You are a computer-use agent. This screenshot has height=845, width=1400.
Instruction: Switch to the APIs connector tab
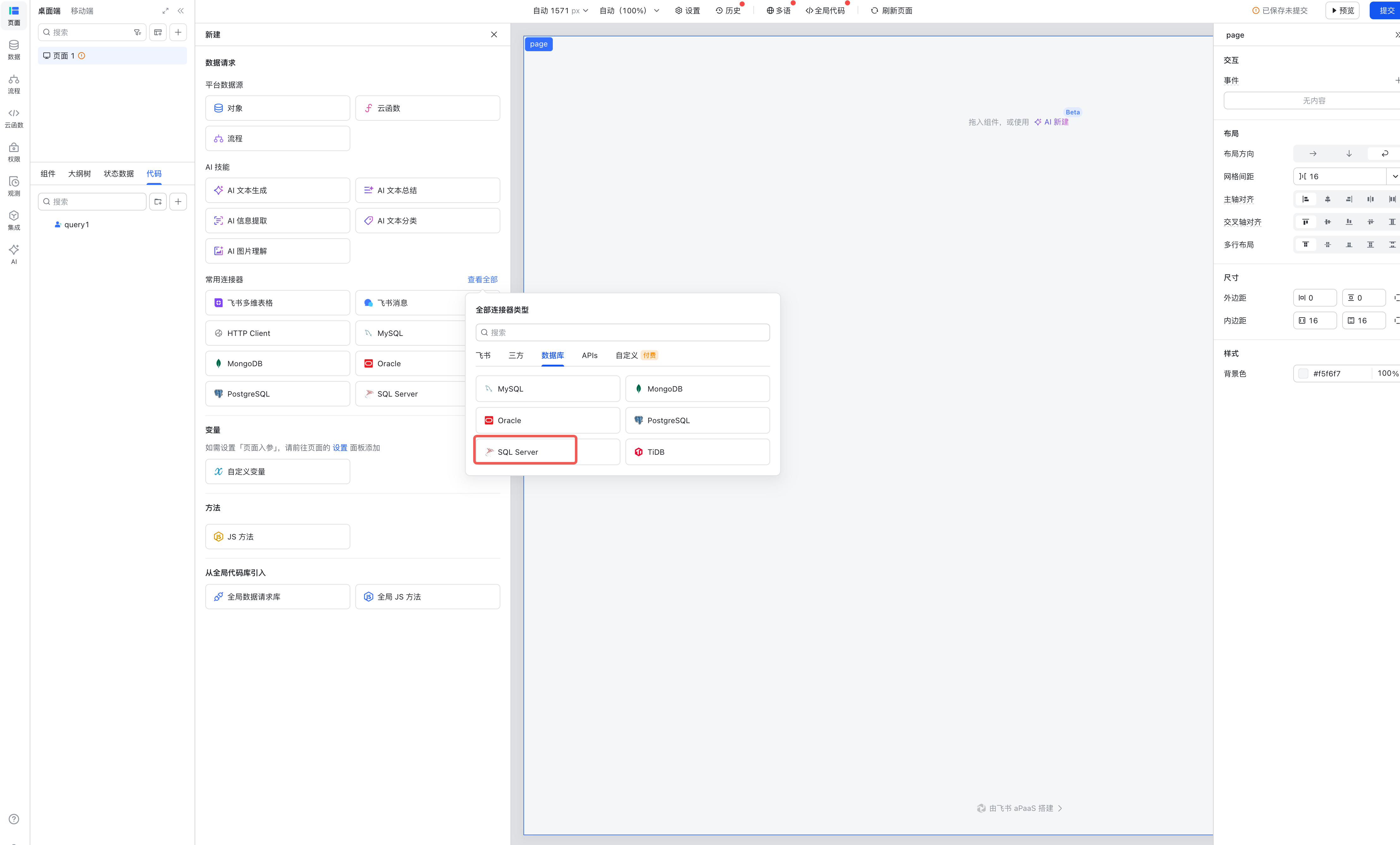[589, 355]
